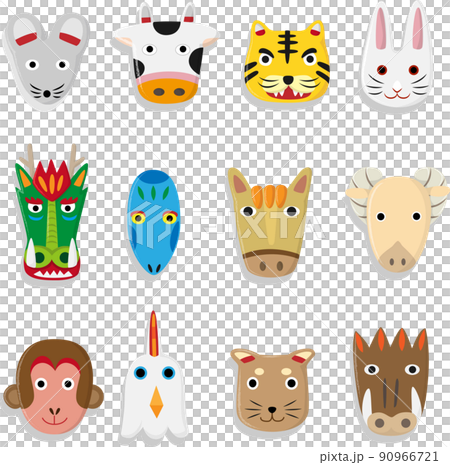The width and height of the screenshot is (450, 465).
Task: Click the dragon mask's red crest
Action: 52,180
